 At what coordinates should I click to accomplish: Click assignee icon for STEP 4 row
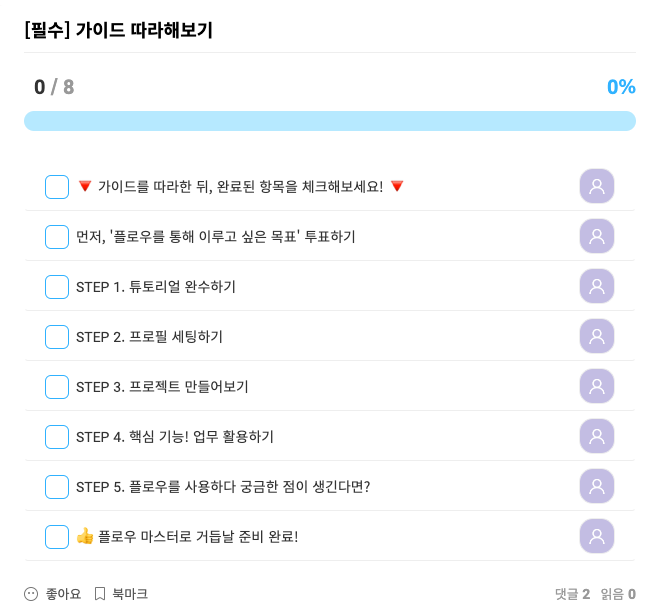pyautogui.click(x=597, y=436)
